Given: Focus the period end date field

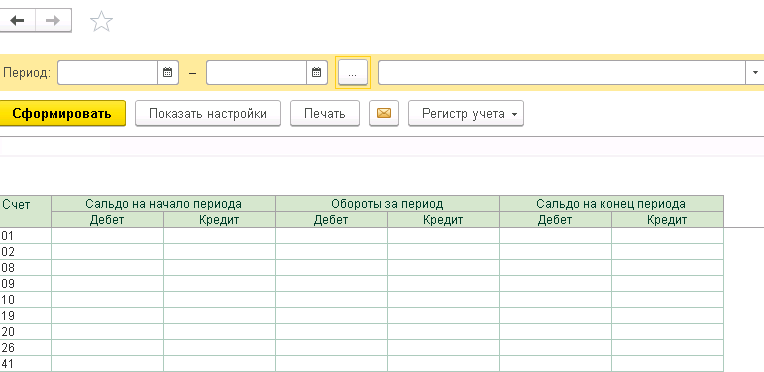Looking at the screenshot, I should 257,73.
